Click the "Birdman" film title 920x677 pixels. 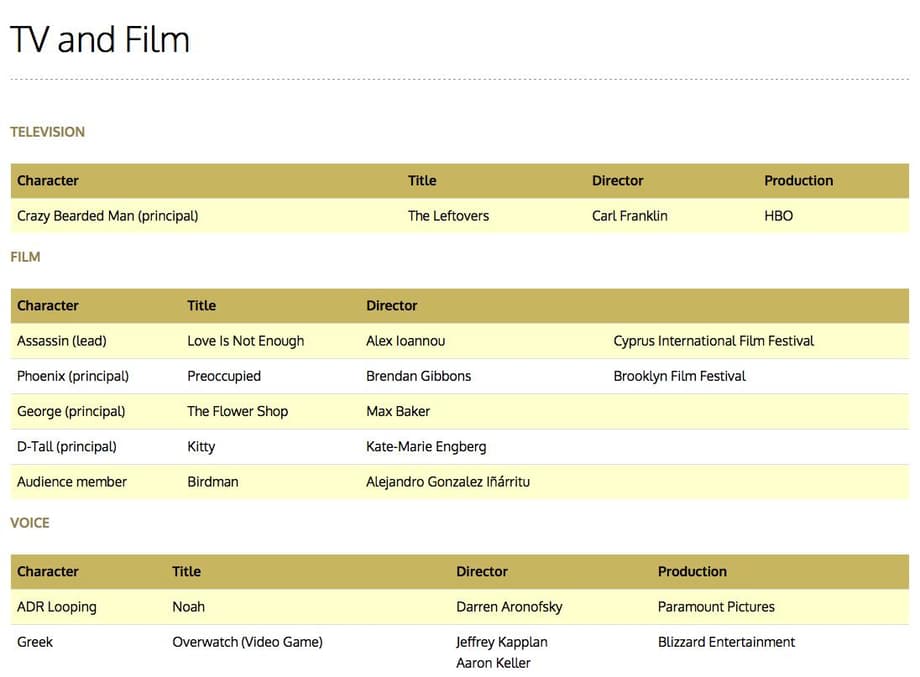[x=212, y=482]
